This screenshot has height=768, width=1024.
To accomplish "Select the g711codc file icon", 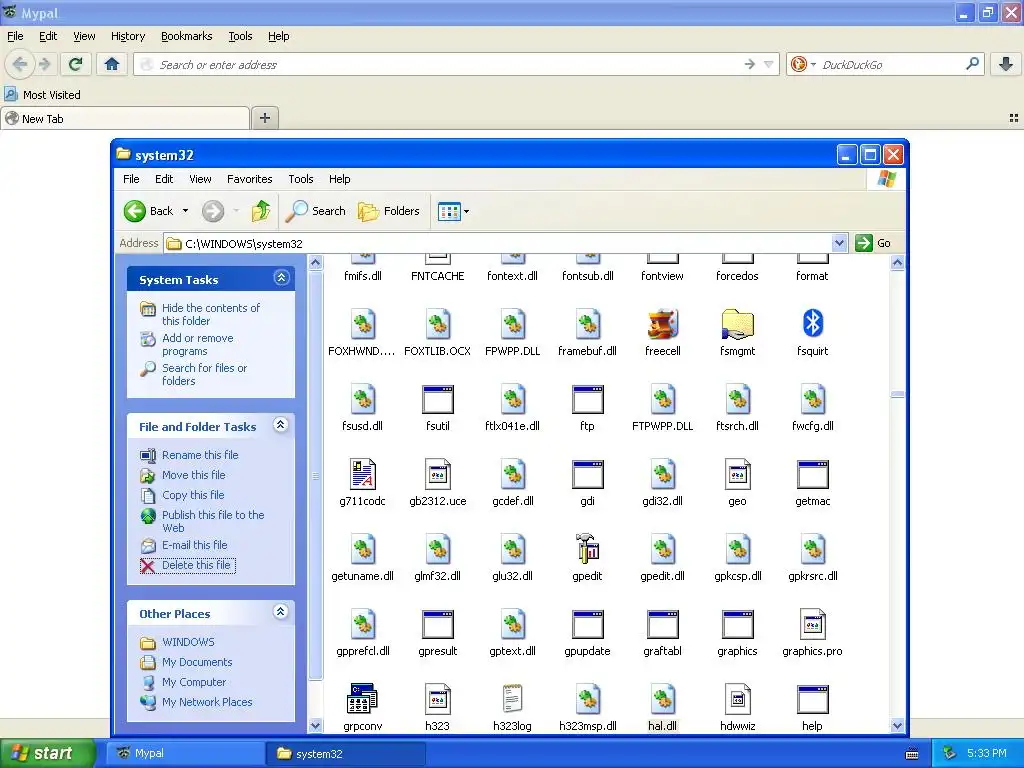I will click(362, 474).
